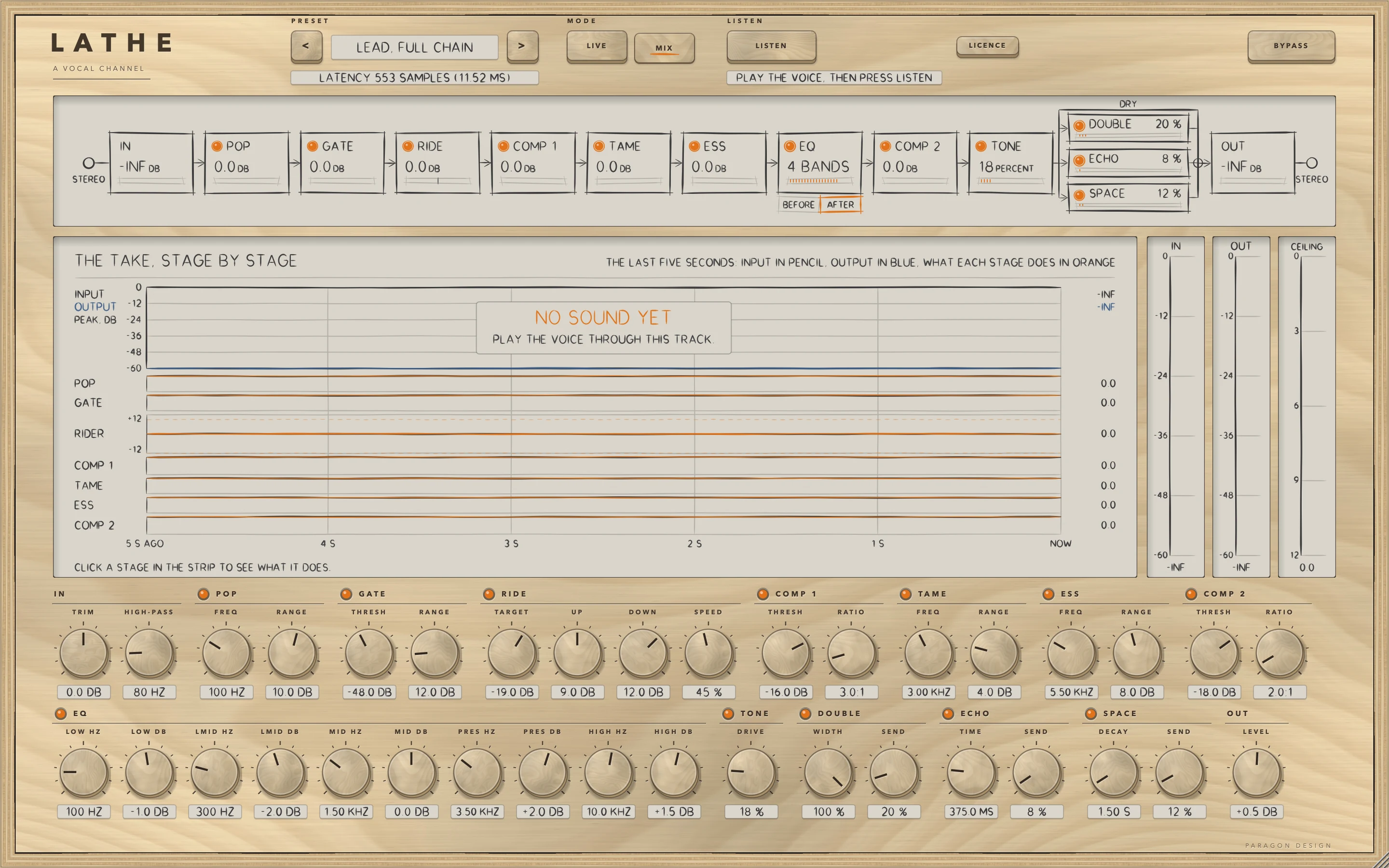This screenshot has width=1389, height=868.
Task: Toggle the SPACE send LED in chain strip
Action: 1079,195
